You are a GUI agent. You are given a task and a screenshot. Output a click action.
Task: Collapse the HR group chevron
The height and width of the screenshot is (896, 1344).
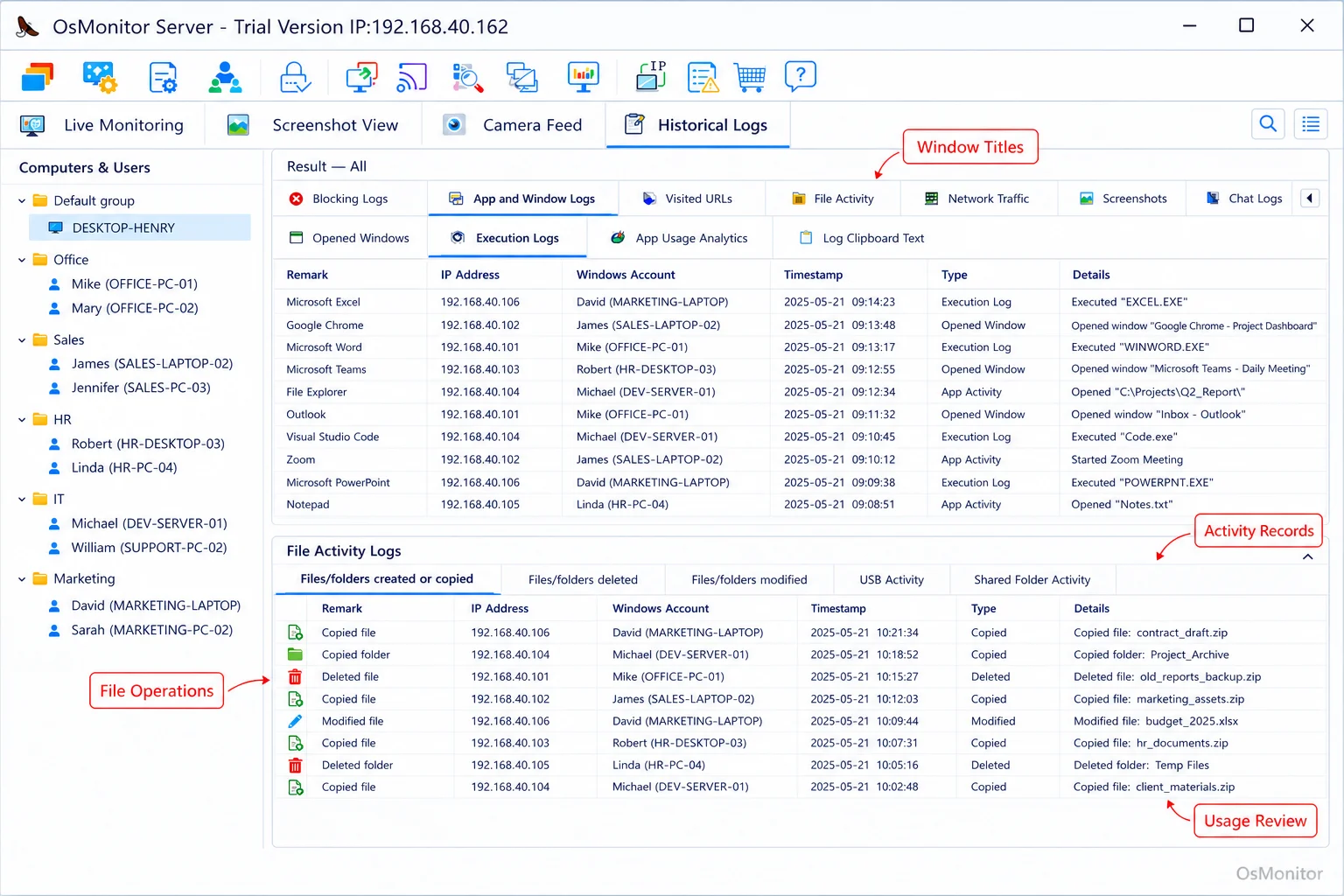pos(22,419)
